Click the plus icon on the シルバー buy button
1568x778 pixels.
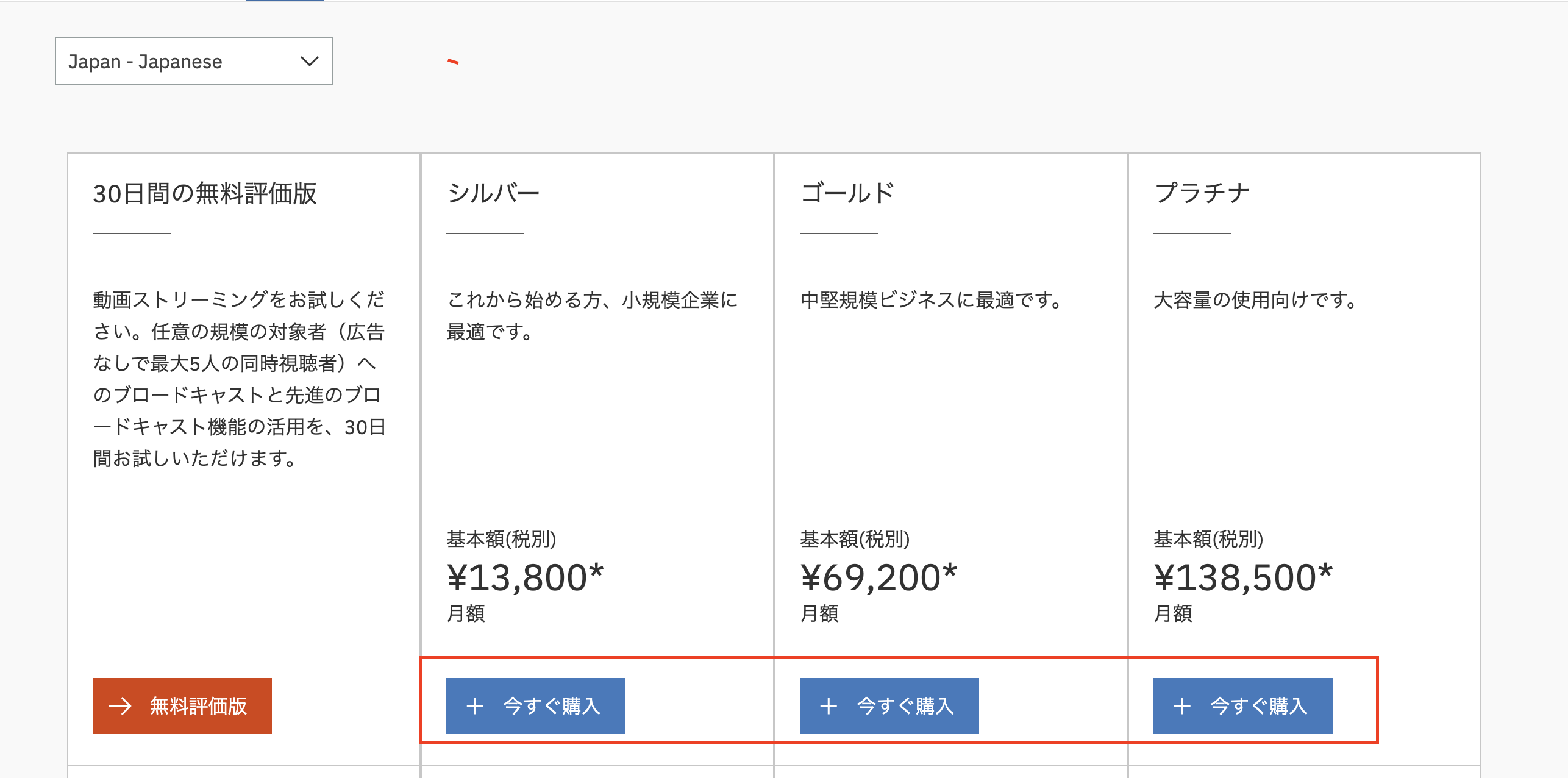tap(475, 706)
